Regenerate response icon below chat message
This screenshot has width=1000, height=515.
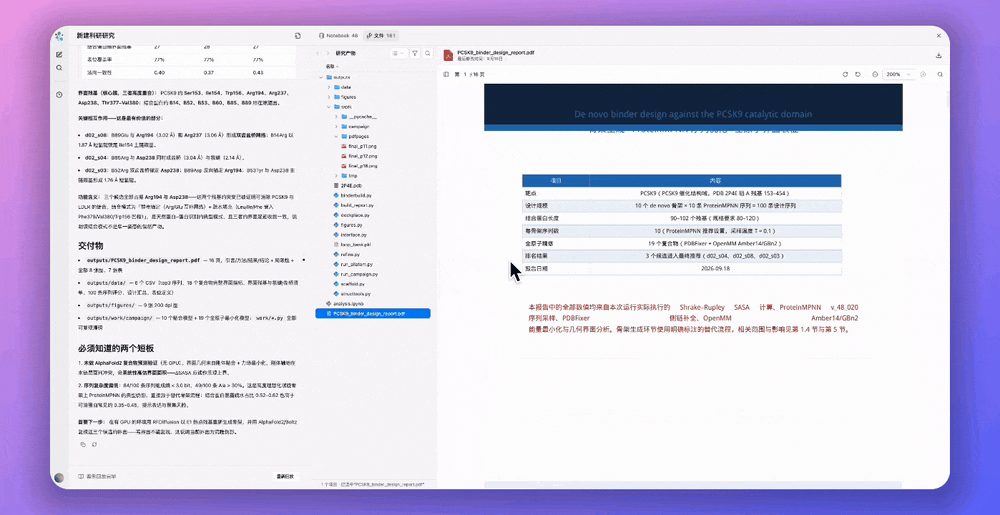click(x=94, y=444)
